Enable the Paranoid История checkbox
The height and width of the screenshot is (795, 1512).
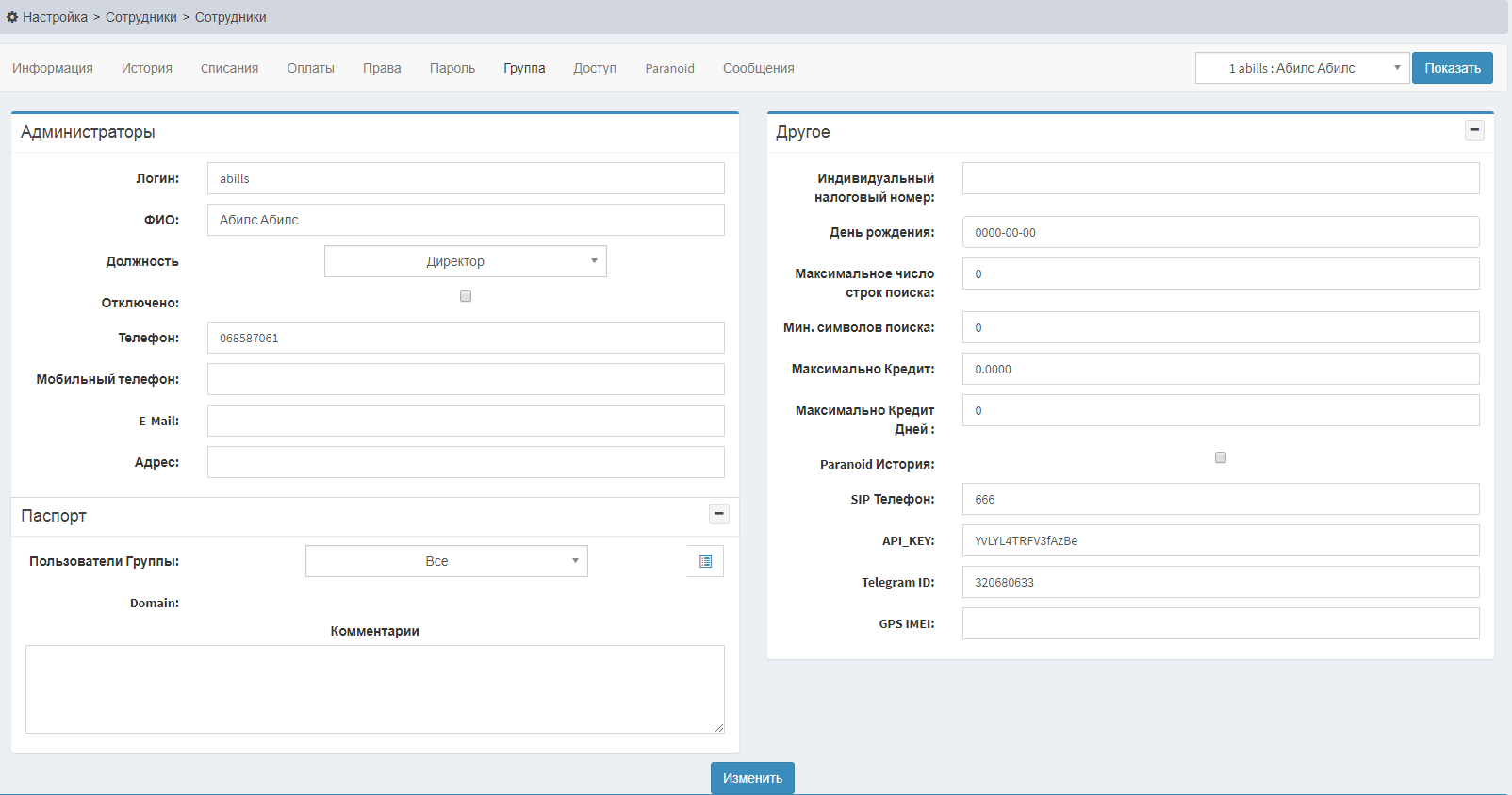coord(1221,457)
